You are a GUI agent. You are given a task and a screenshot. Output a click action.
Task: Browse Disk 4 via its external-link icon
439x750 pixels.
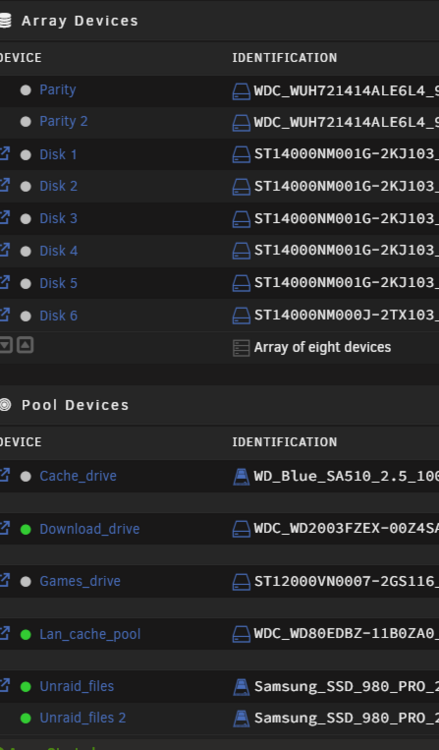coord(4,250)
